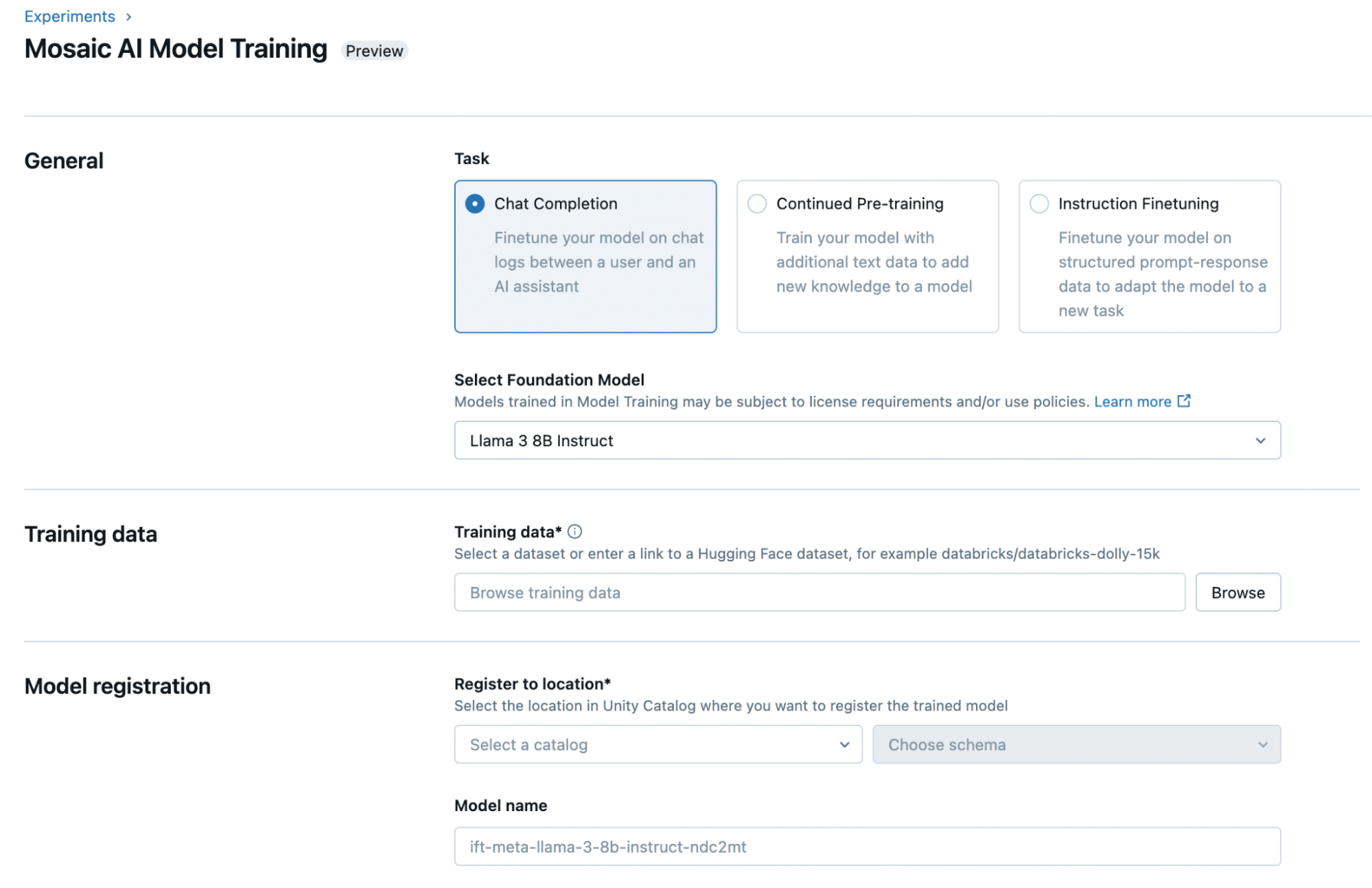
Task: Click the Browse button for training data
Action: click(x=1237, y=592)
